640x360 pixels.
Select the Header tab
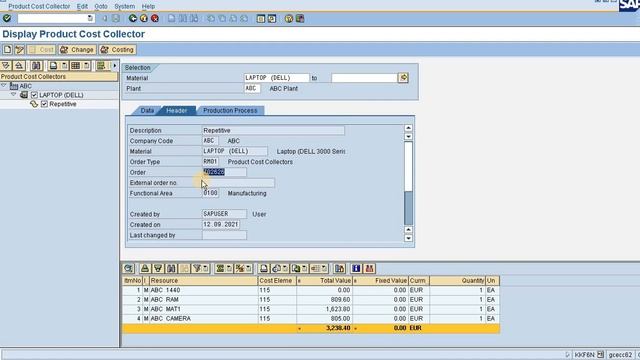coord(177,111)
